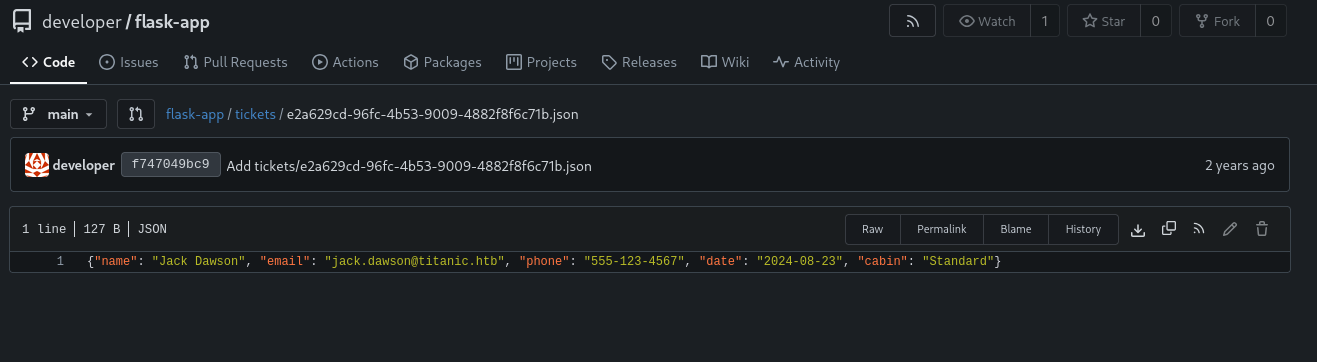Screen dimensions: 1317x362
Task: Open the file RSS feed icon
Action: point(1199,229)
